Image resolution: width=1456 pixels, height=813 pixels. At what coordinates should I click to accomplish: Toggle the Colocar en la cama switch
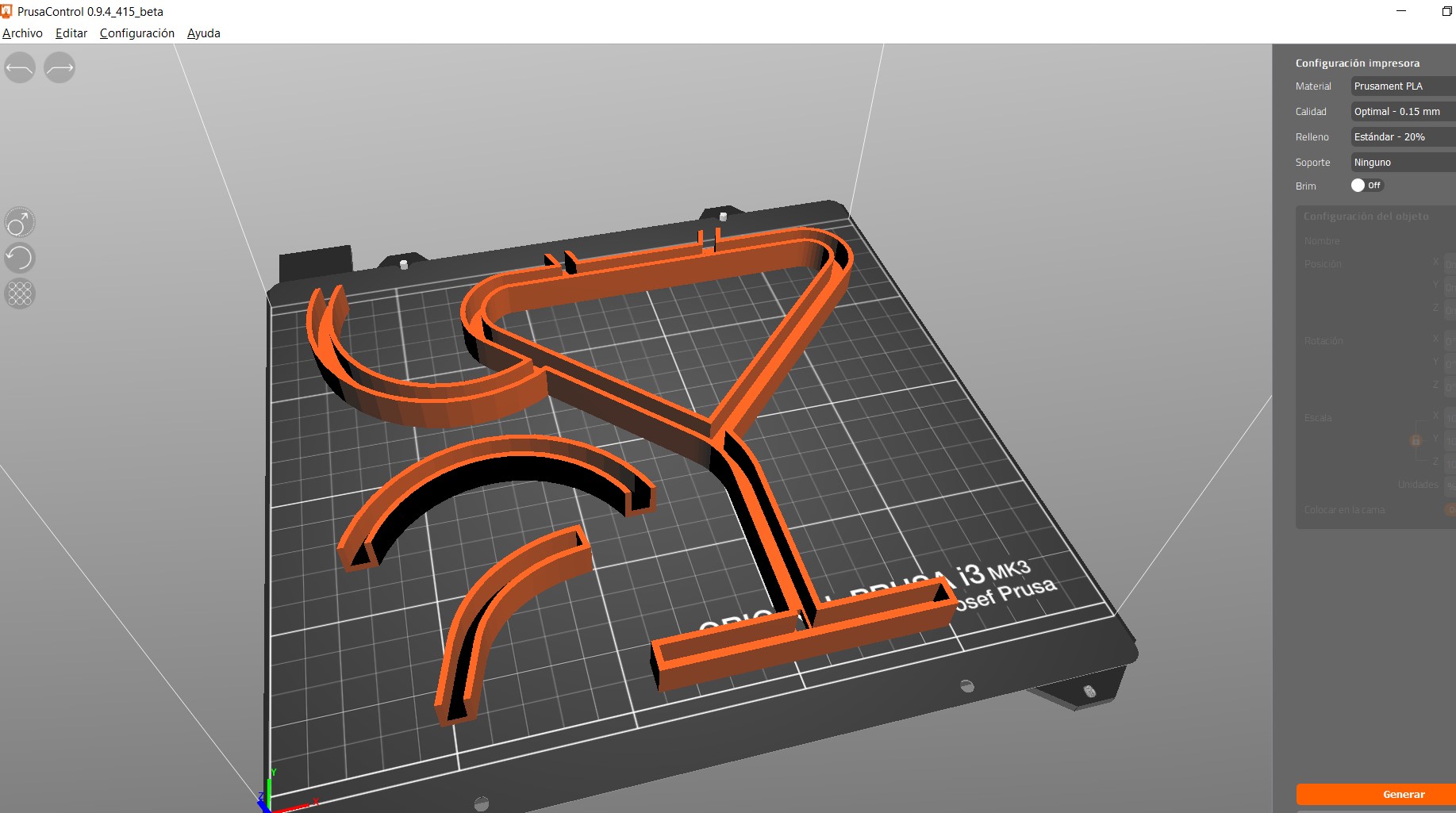click(1450, 510)
